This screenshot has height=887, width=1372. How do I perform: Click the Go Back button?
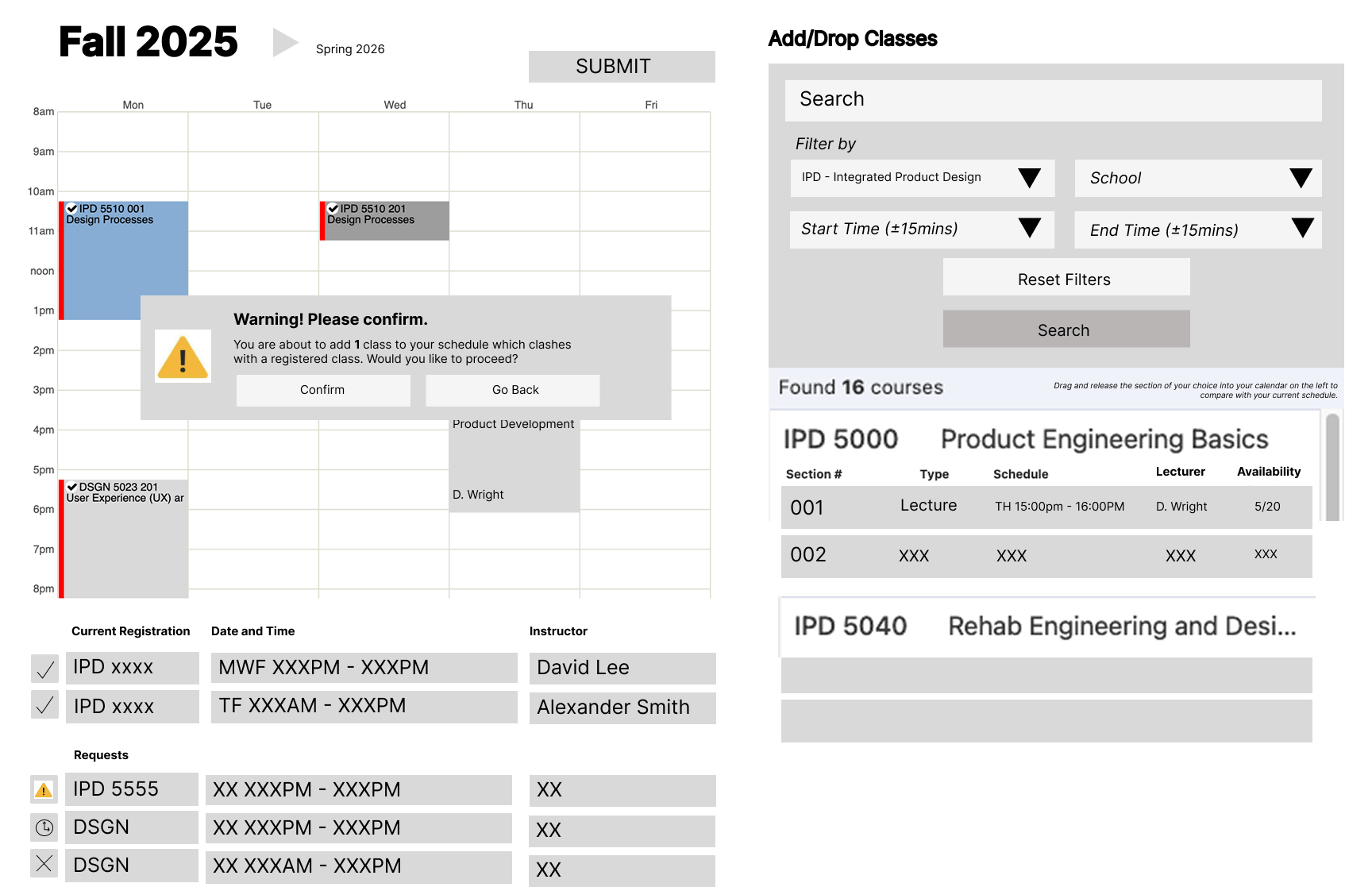tap(514, 390)
